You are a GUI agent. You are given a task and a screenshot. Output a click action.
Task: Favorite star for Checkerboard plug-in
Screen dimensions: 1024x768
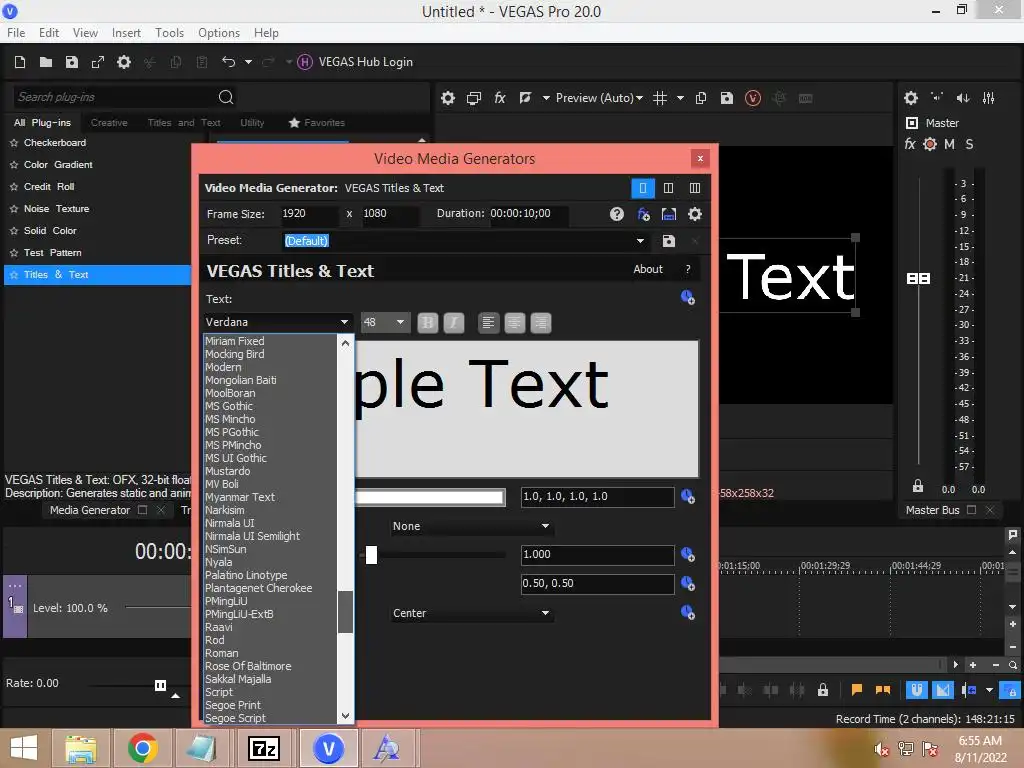pyautogui.click(x=14, y=143)
